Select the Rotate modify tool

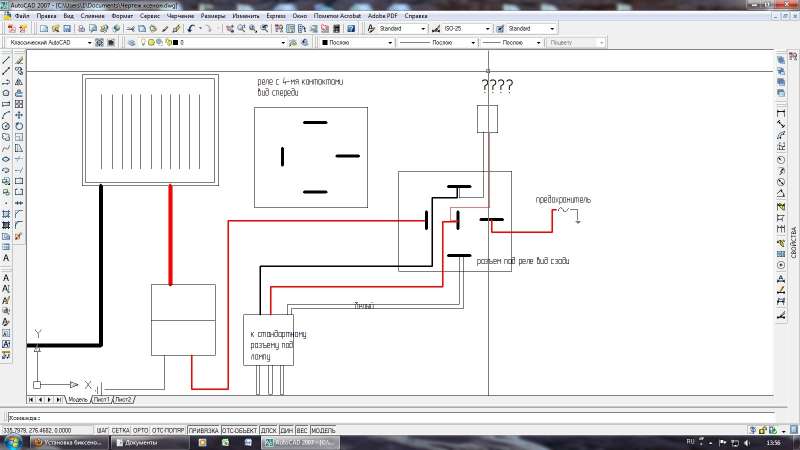[x=19, y=126]
